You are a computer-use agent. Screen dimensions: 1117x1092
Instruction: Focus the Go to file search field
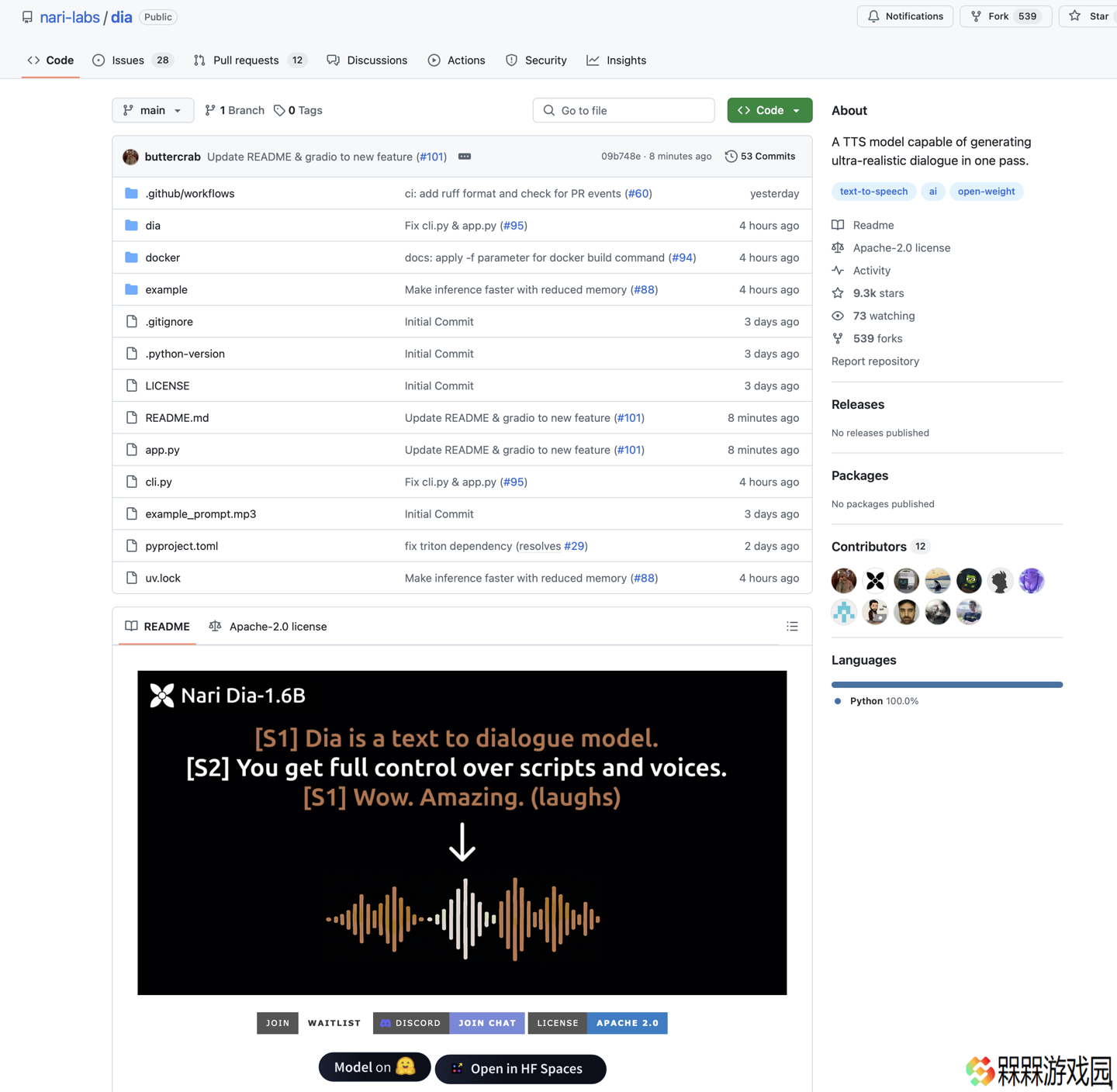(x=624, y=110)
